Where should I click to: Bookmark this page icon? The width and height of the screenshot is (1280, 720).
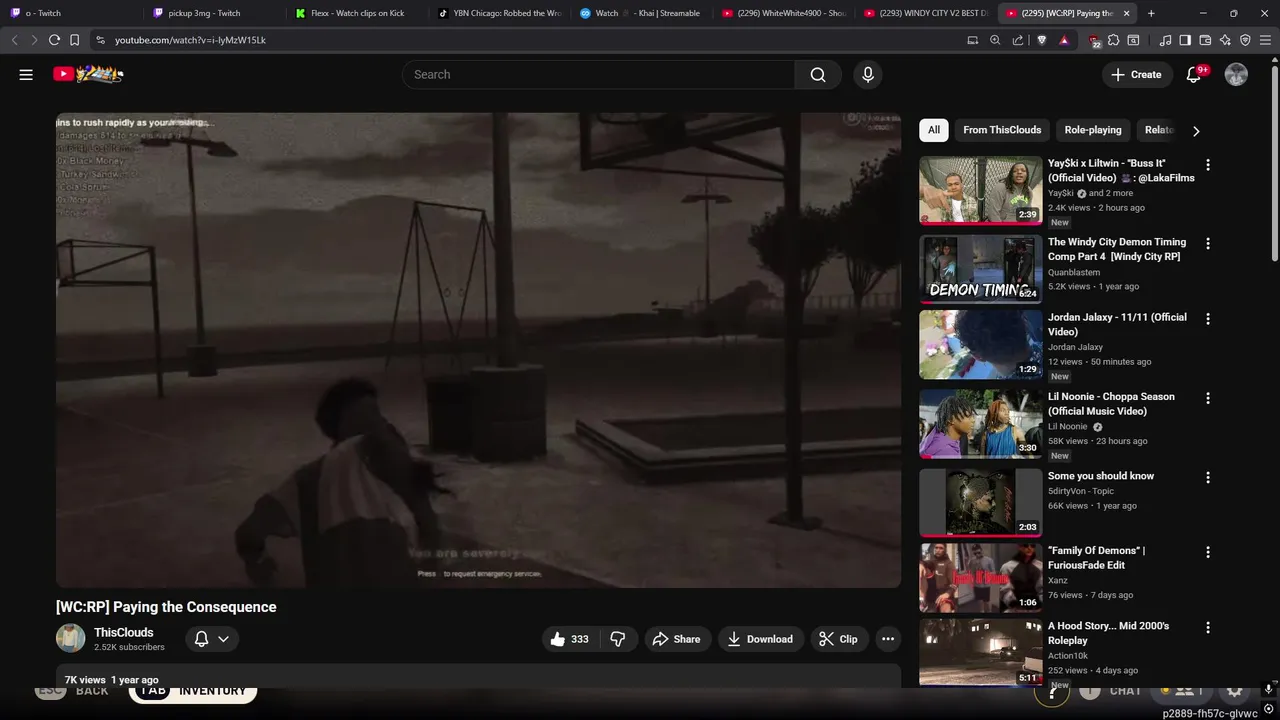click(x=74, y=40)
